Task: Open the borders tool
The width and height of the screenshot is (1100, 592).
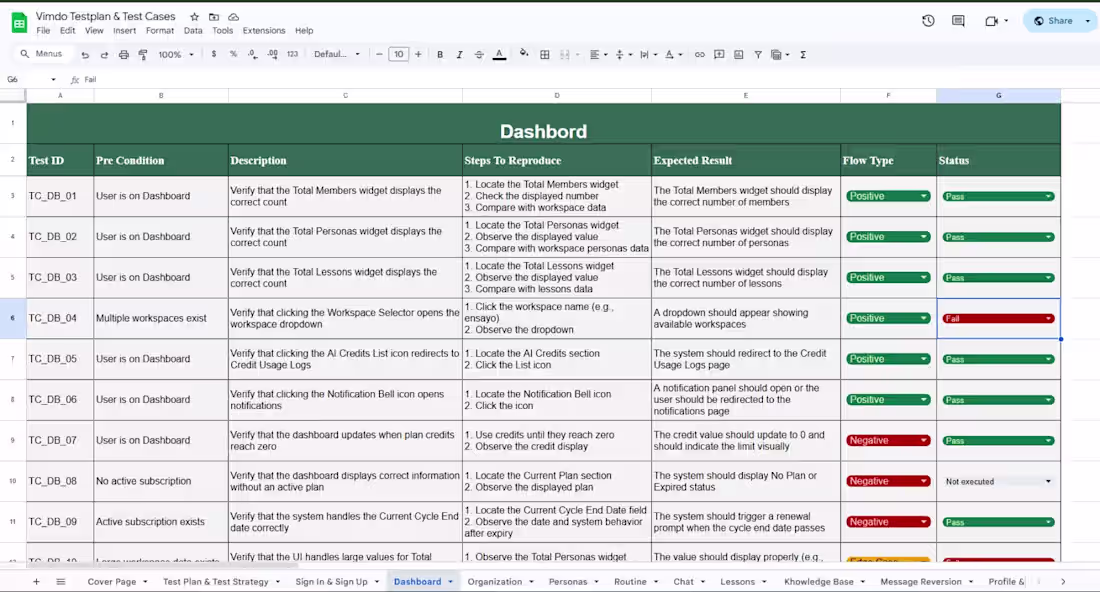Action: (544, 54)
